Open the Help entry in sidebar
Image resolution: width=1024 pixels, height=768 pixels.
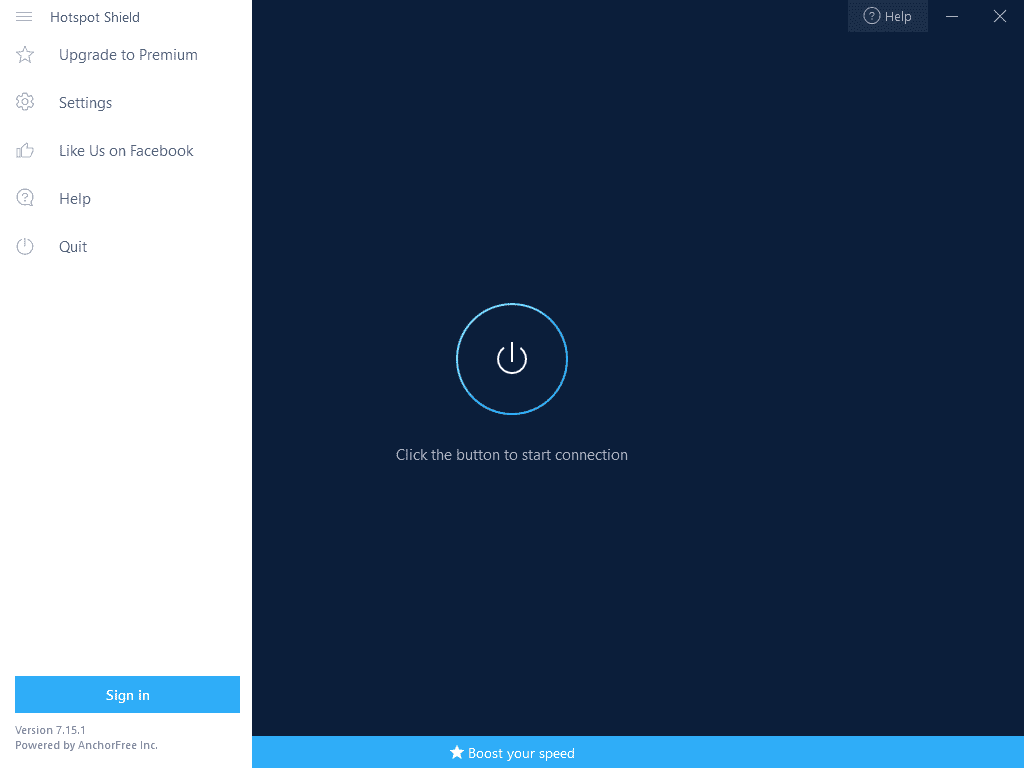coord(126,199)
